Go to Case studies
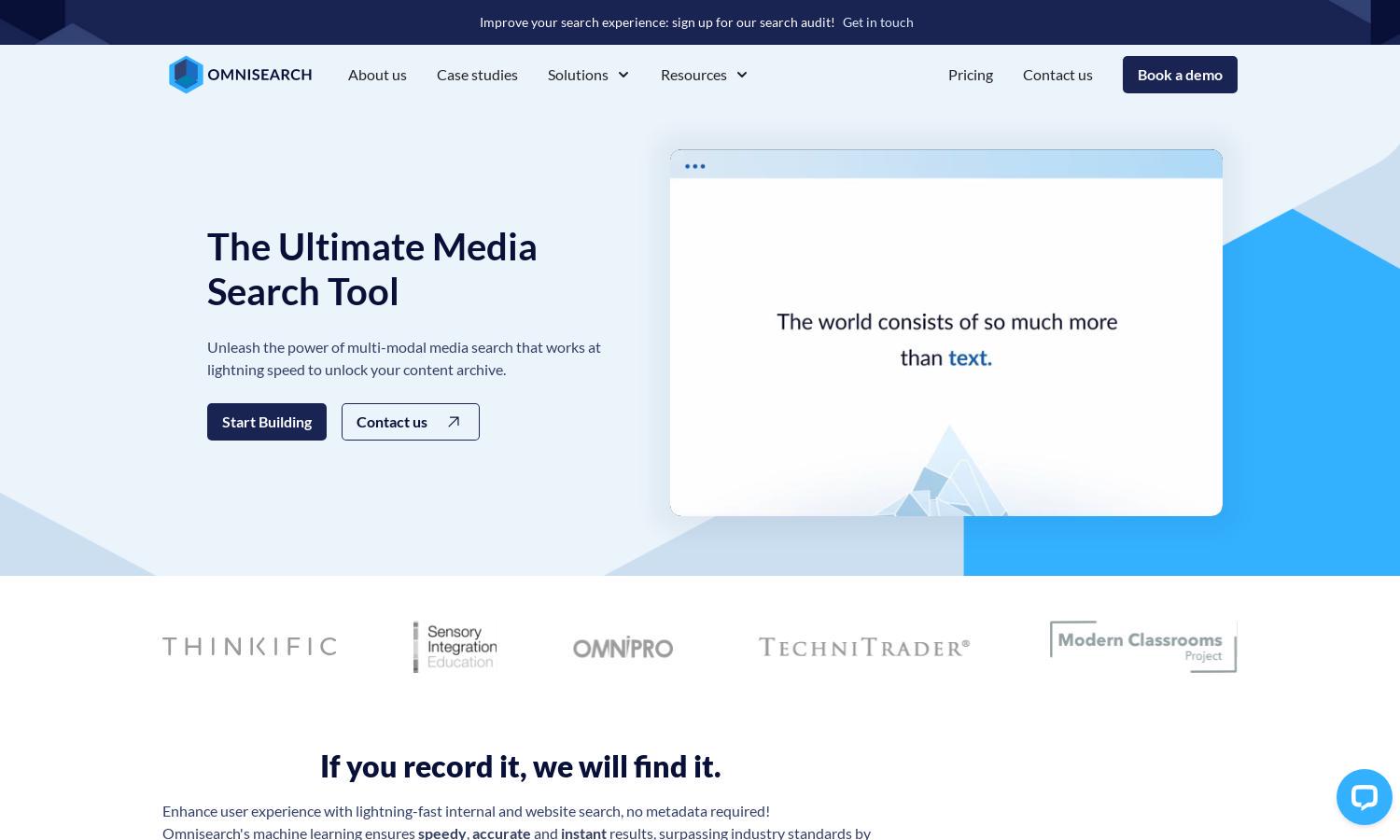1400x840 pixels. [477, 75]
